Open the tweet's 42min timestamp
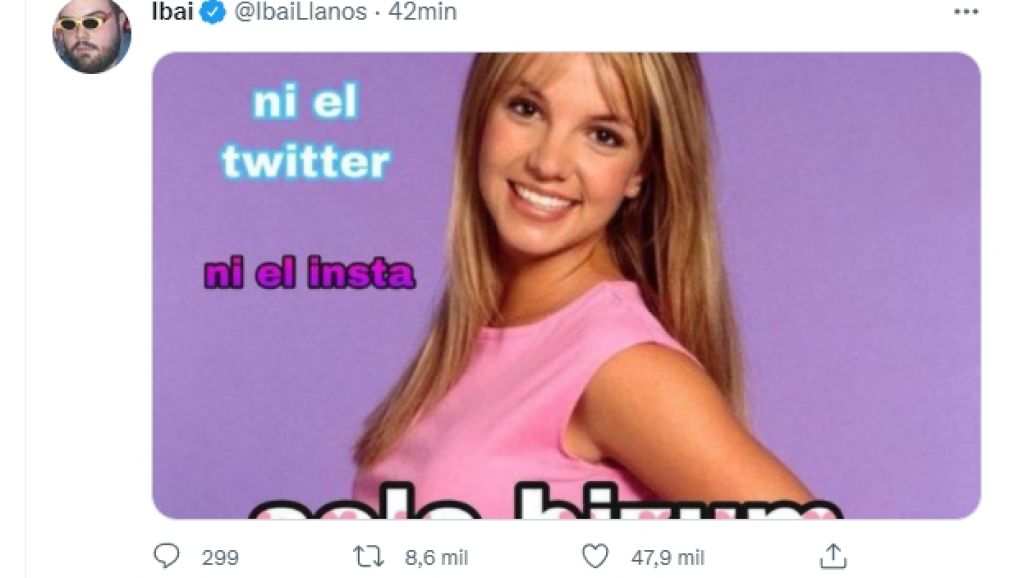Image resolution: width=1028 pixels, height=578 pixels. pos(422,12)
